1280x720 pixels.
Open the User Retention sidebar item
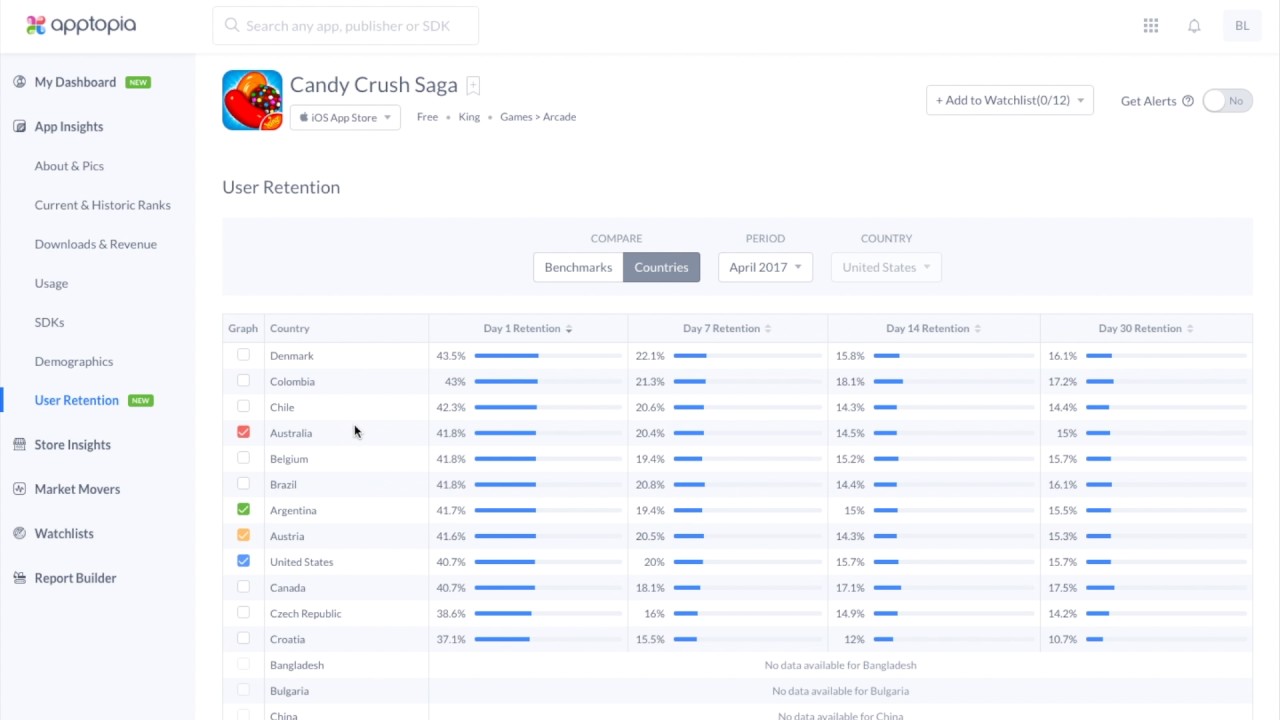(x=76, y=400)
